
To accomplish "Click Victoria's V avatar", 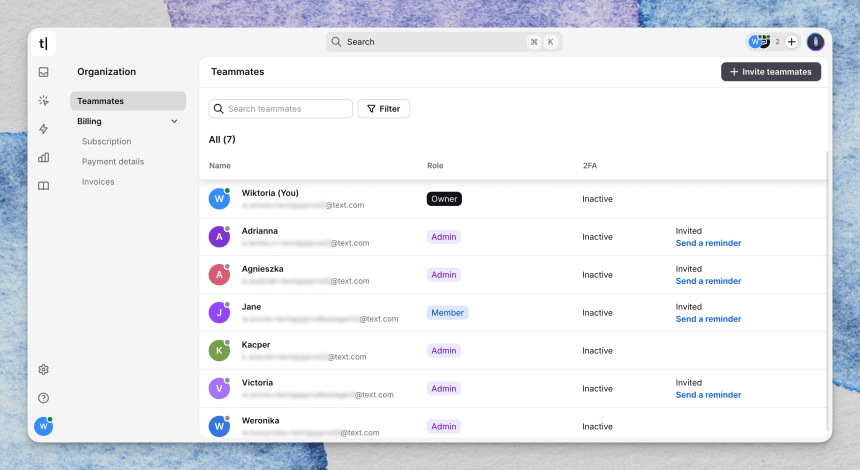I will (219, 388).
